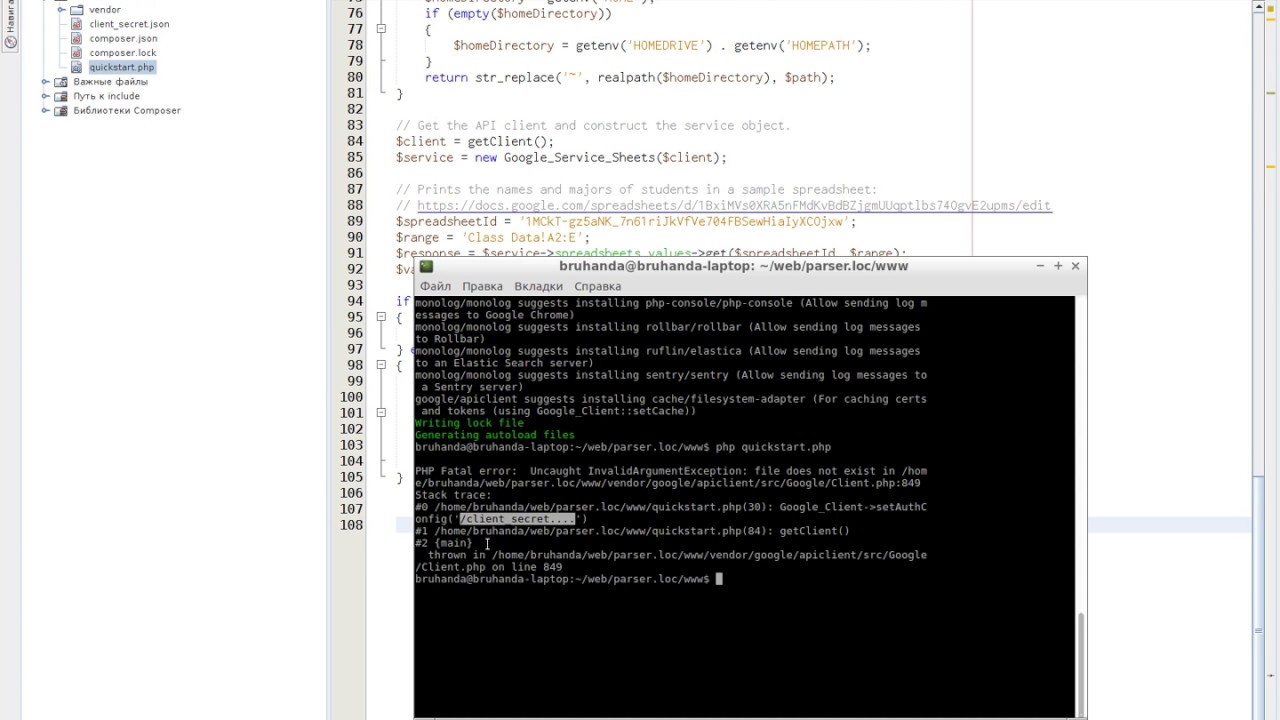This screenshot has width=1280, height=720.
Task: Click the terminal window's app icon
Action: pos(426,267)
